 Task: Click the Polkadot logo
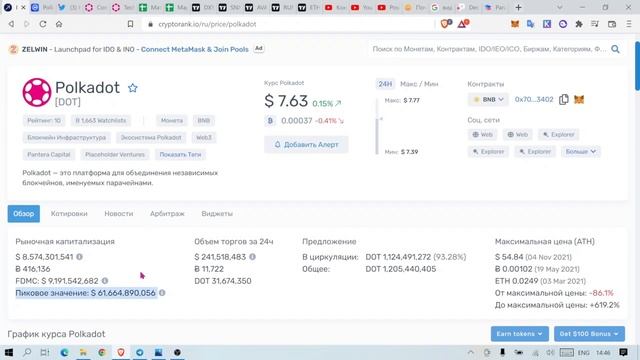click(x=37, y=92)
